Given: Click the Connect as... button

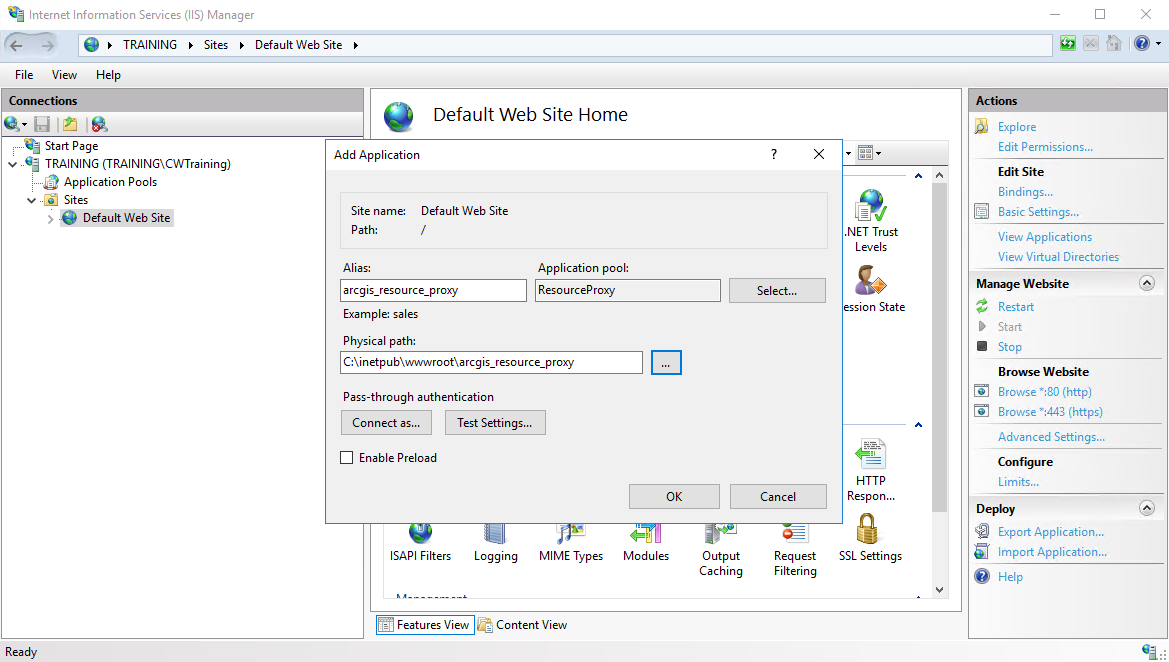Looking at the screenshot, I should tap(386, 423).
